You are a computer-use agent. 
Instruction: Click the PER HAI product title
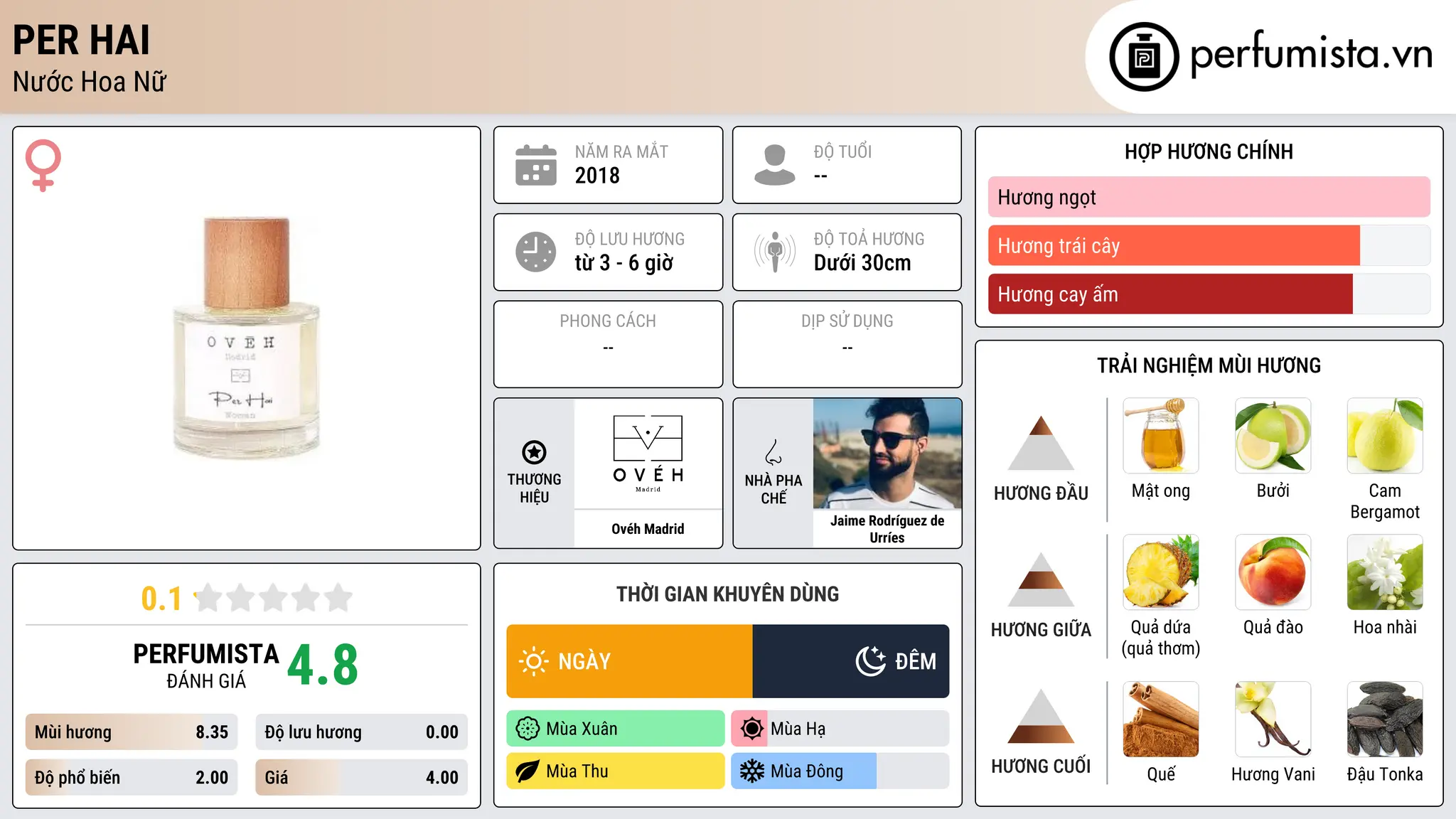point(82,41)
